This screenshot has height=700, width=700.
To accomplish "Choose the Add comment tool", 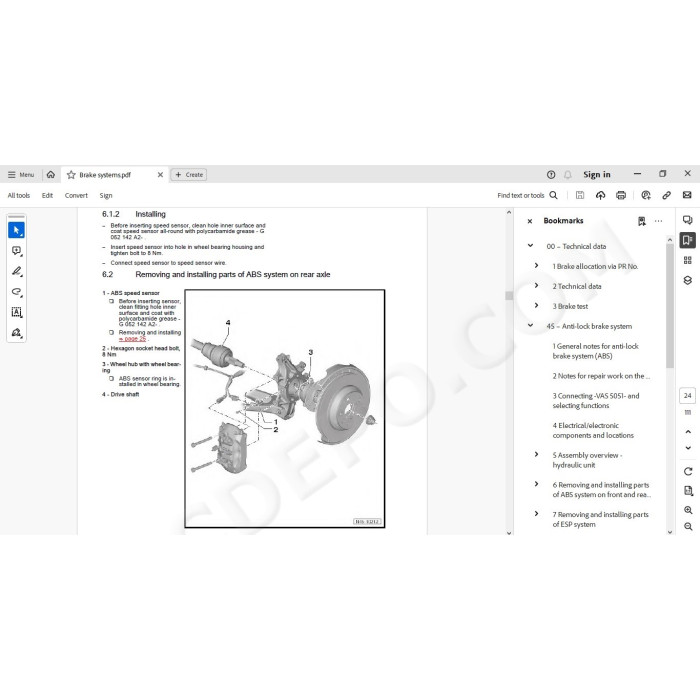I will coord(17,251).
